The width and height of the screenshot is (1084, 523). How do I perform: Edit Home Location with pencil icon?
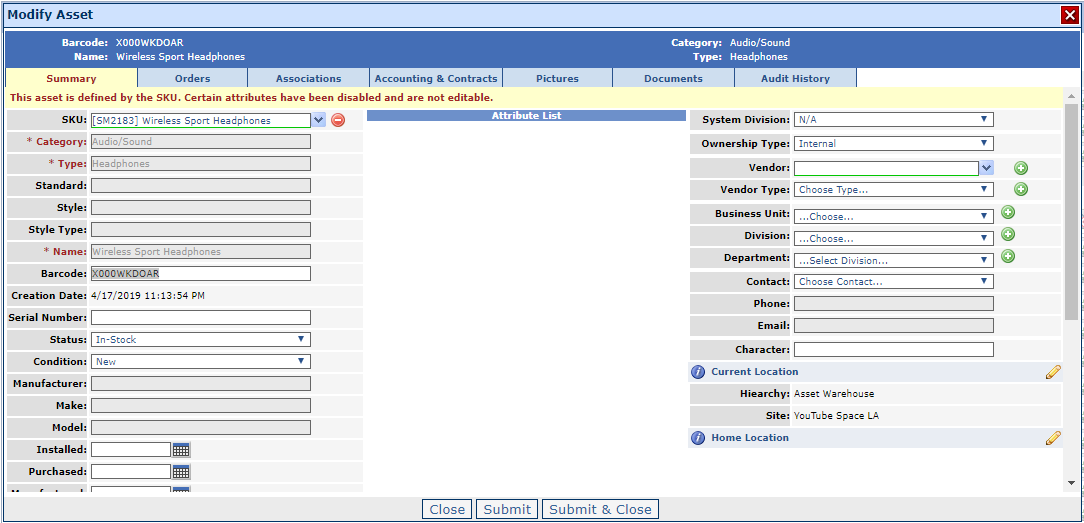(1053, 437)
